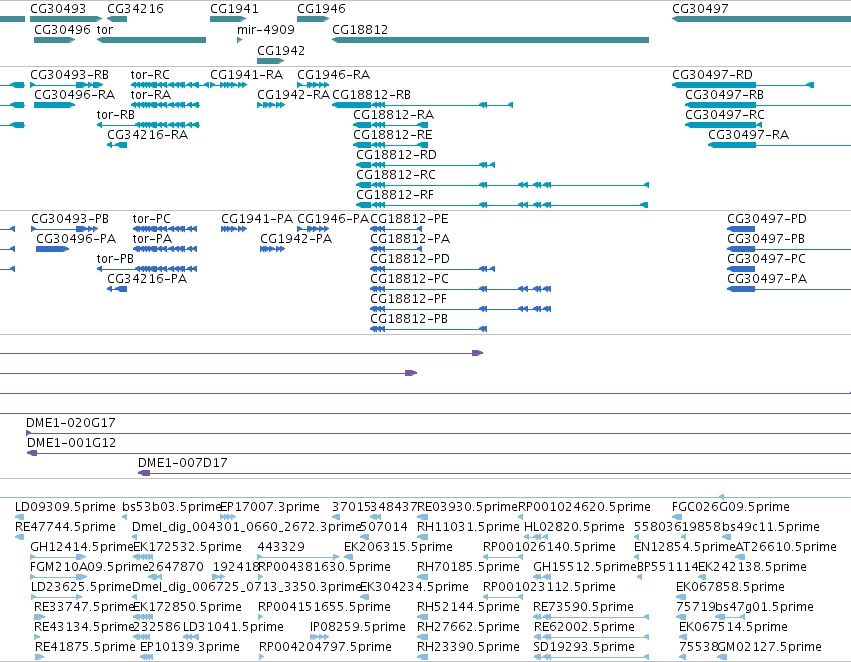Open transcript label CG1941-RA
851x662 pixels.
point(246,75)
